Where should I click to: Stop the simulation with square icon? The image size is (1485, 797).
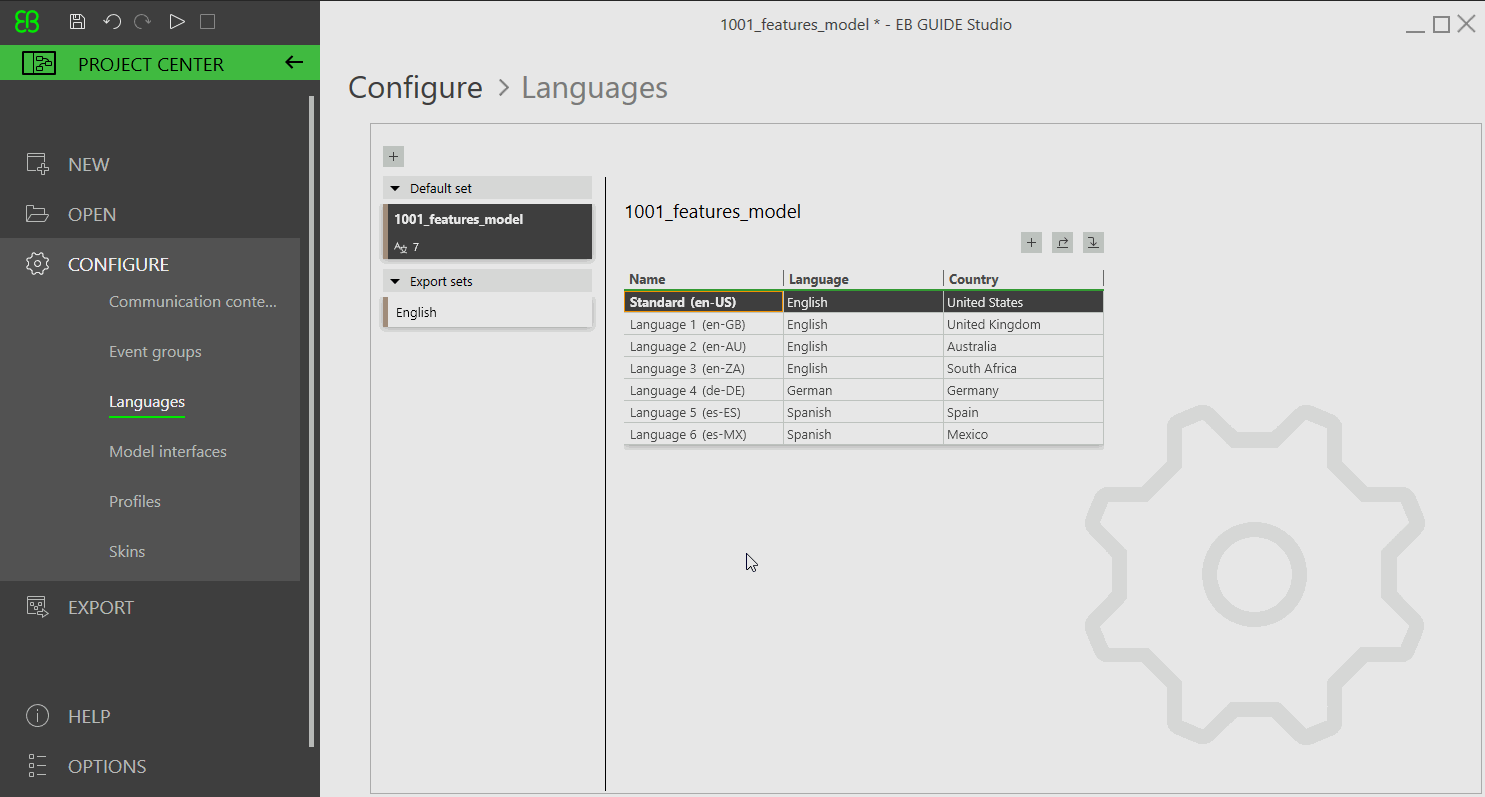pos(207,22)
